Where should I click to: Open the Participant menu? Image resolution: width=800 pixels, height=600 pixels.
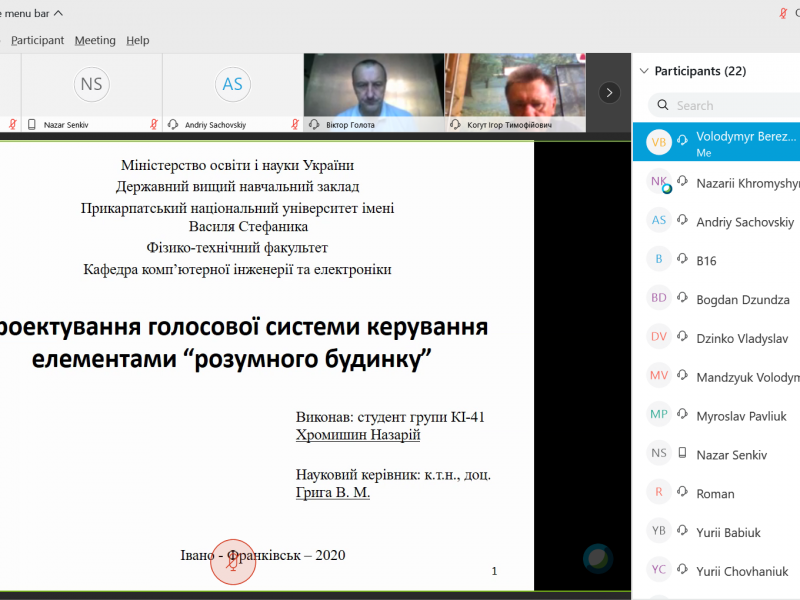[37, 40]
